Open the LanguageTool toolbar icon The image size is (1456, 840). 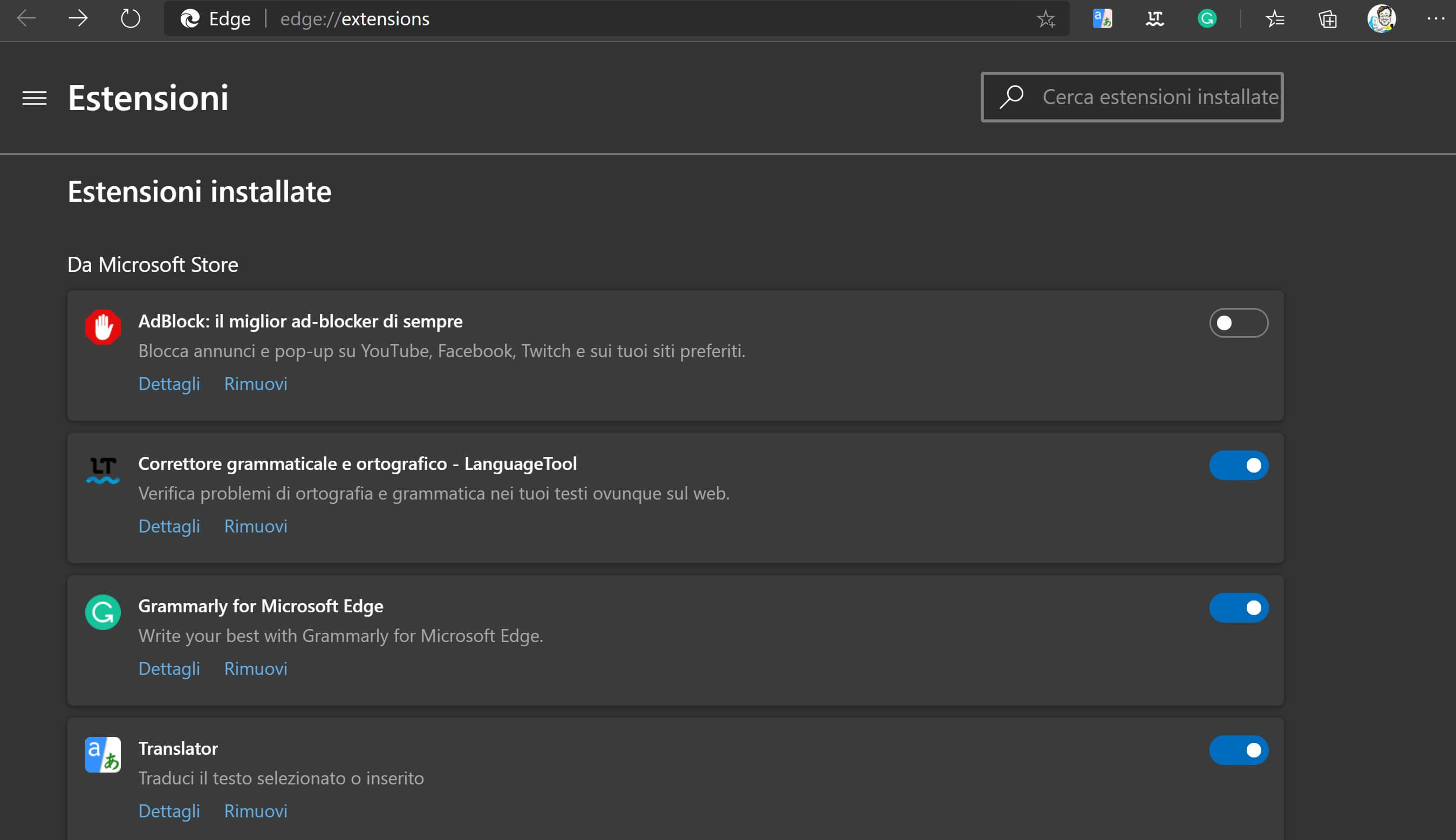pyautogui.click(x=1154, y=19)
